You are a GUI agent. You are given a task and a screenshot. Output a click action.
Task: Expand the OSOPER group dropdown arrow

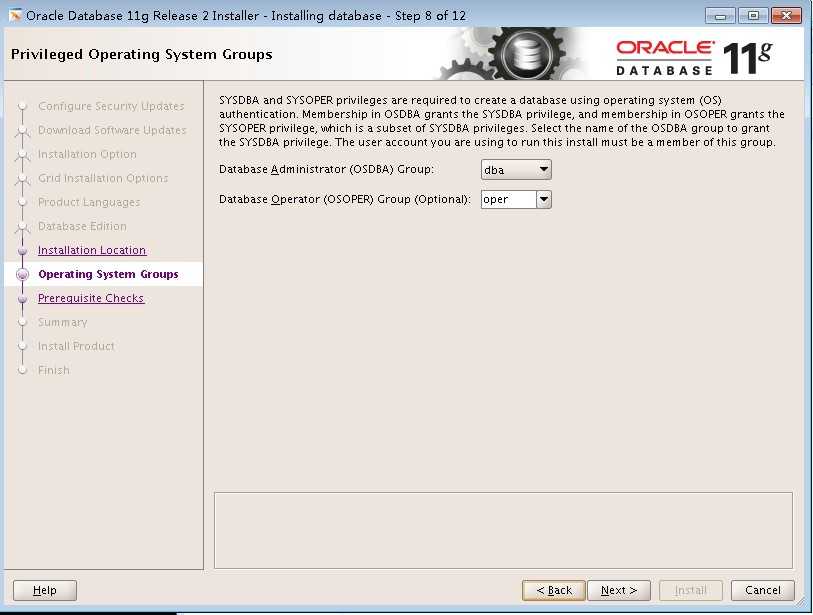(544, 199)
